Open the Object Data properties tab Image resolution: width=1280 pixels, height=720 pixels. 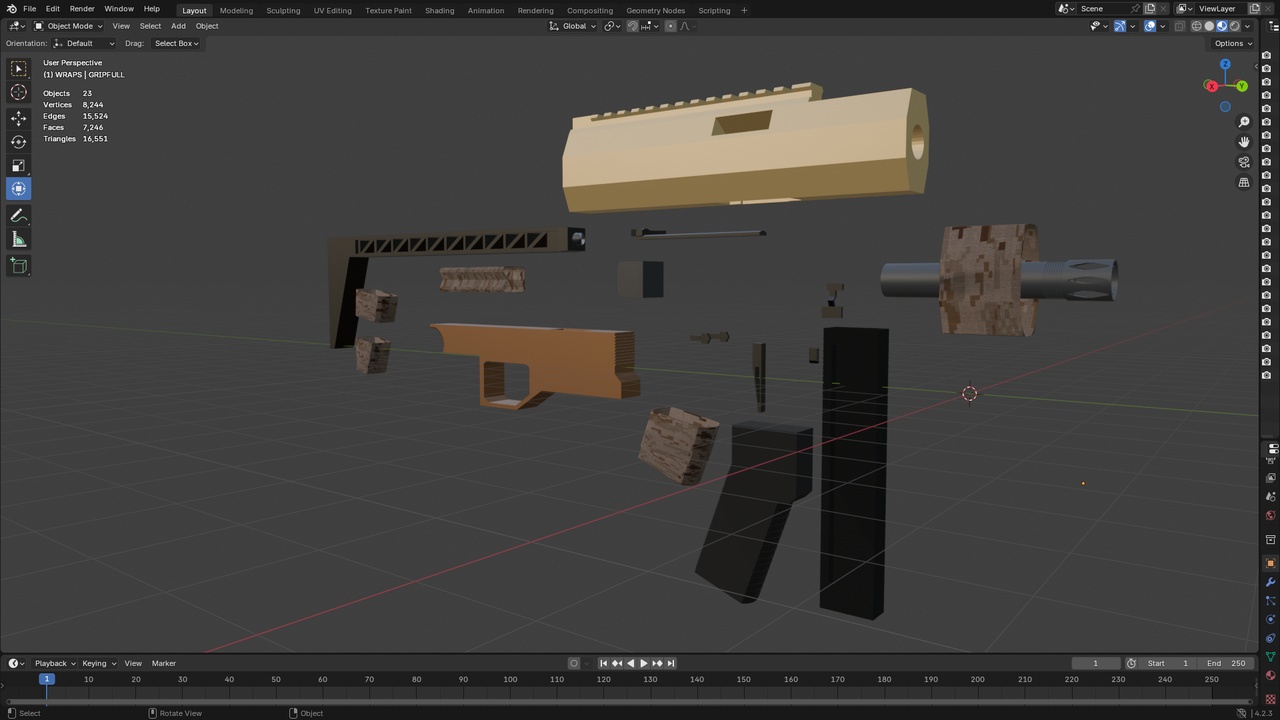(1271, 657)
